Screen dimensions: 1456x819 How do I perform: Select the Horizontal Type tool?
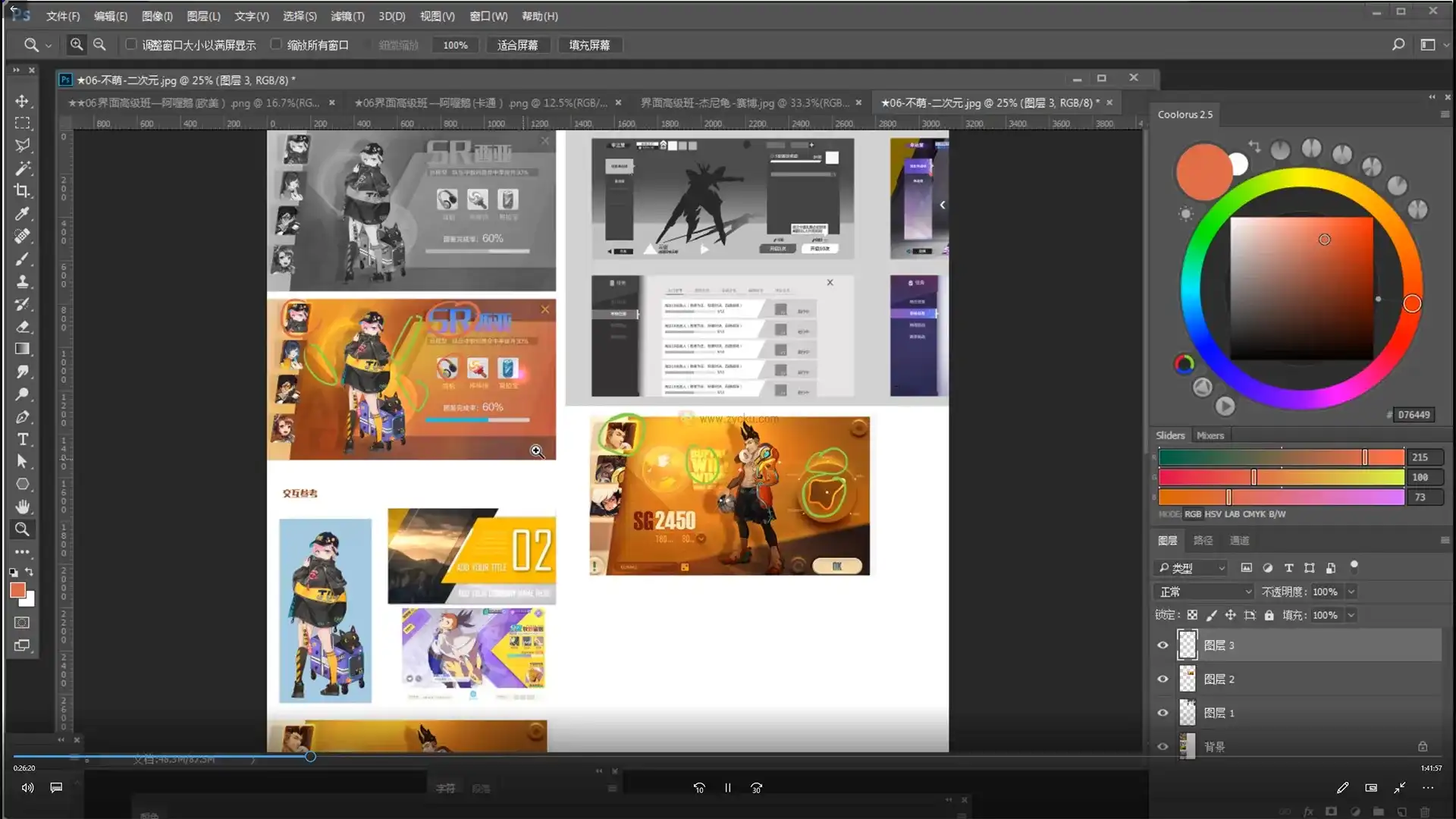(x=22, y=439)
